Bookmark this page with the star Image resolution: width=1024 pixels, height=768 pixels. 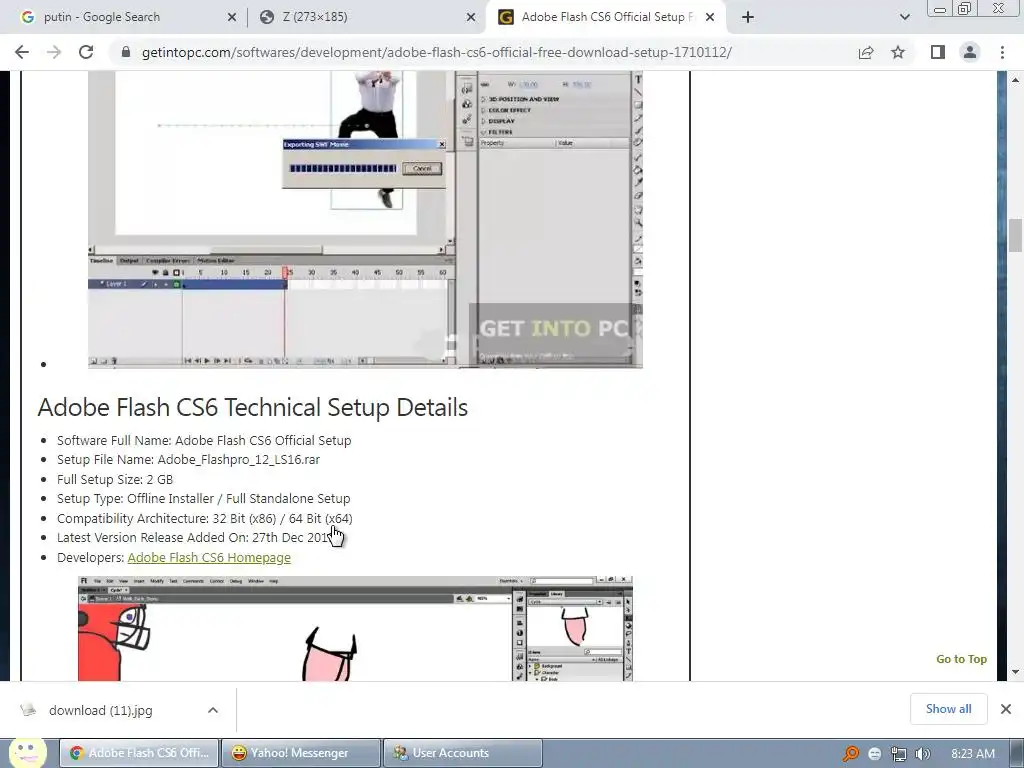(x=898, y=52)
